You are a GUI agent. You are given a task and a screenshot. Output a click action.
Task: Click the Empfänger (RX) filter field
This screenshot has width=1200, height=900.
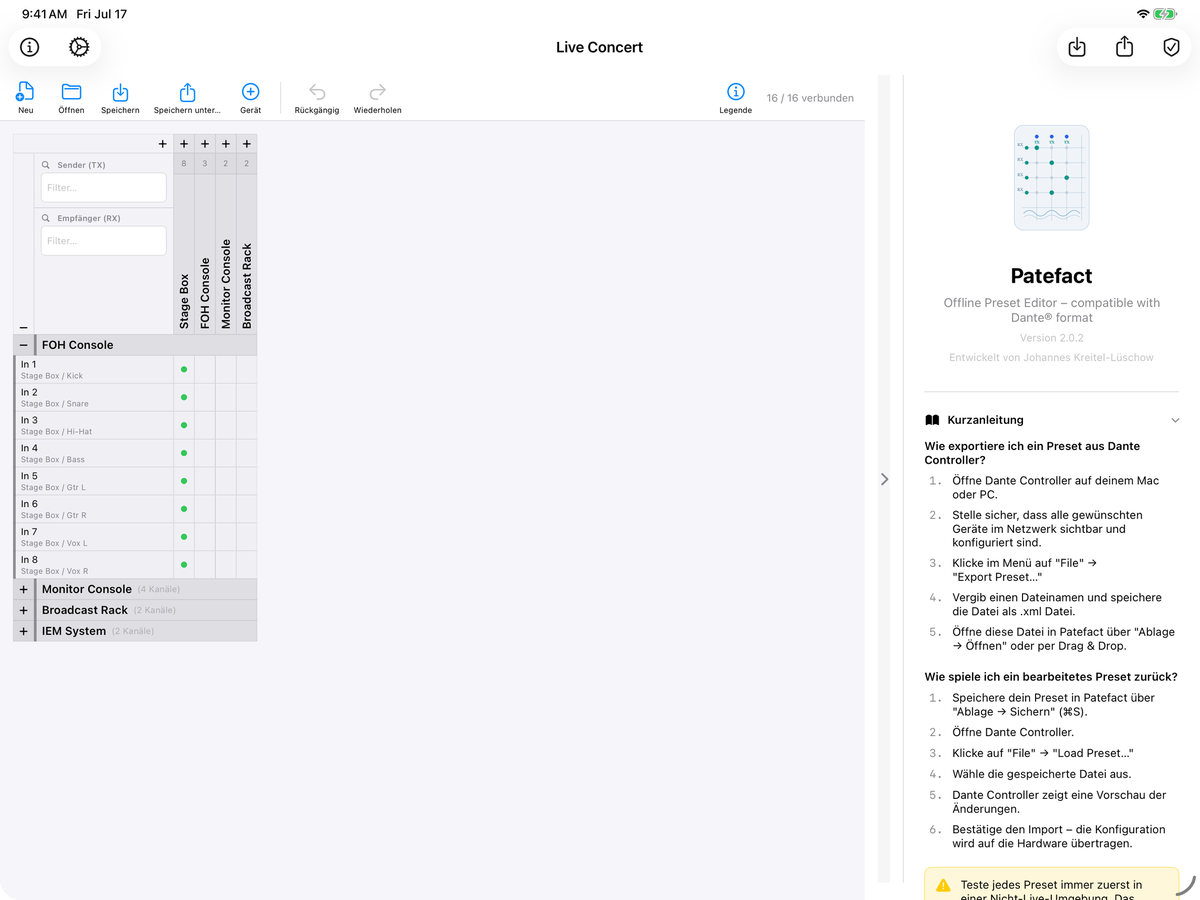(104, 240)
